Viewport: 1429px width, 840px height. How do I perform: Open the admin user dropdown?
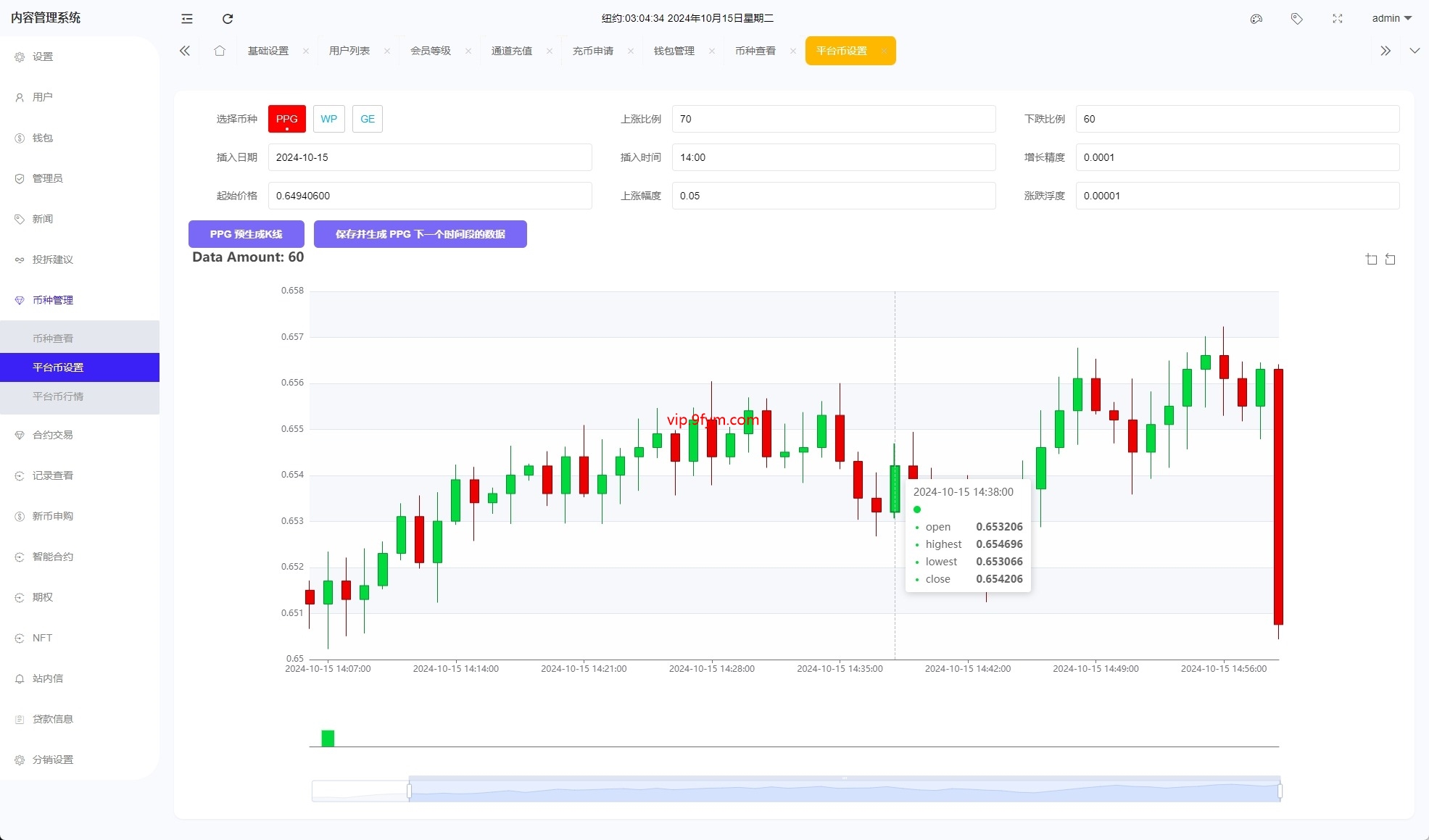pos(1391,19)
